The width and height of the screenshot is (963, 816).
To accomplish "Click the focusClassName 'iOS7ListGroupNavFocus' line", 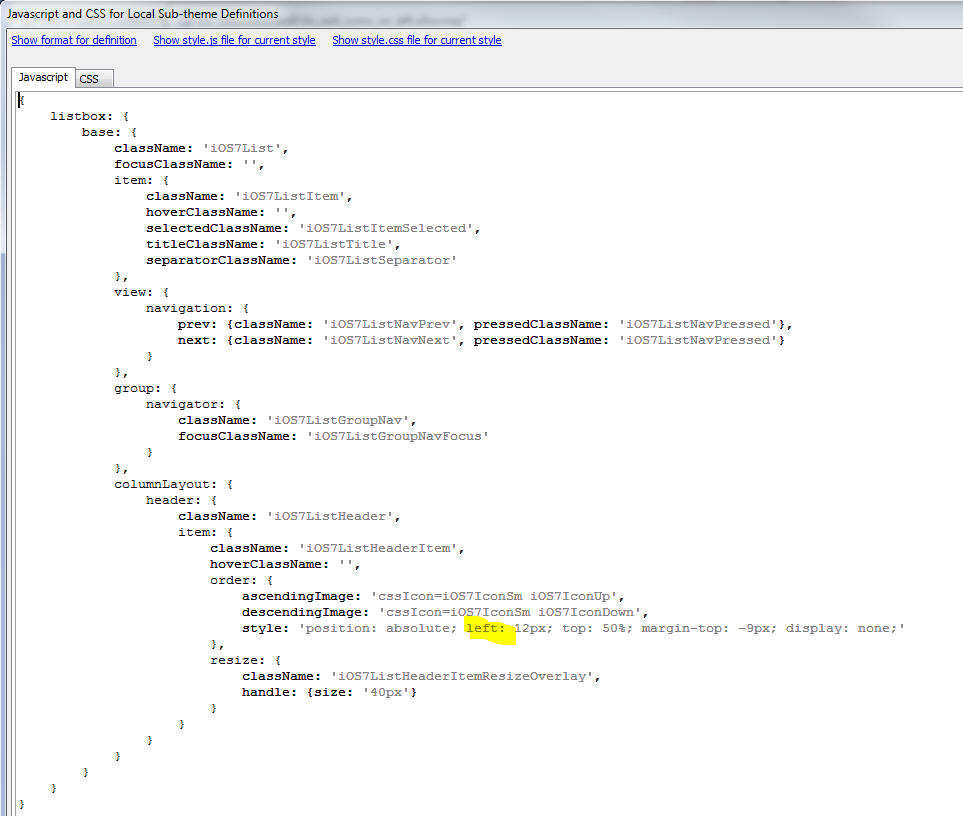I will (x=333, y=436).
